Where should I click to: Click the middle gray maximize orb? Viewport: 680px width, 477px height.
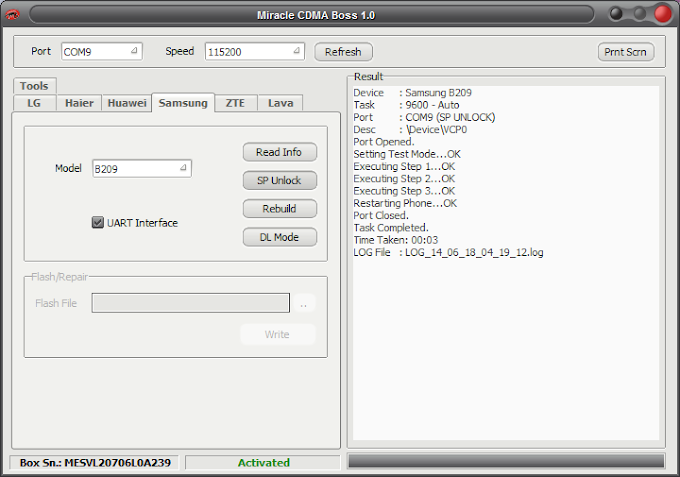(x=639, y=14)
